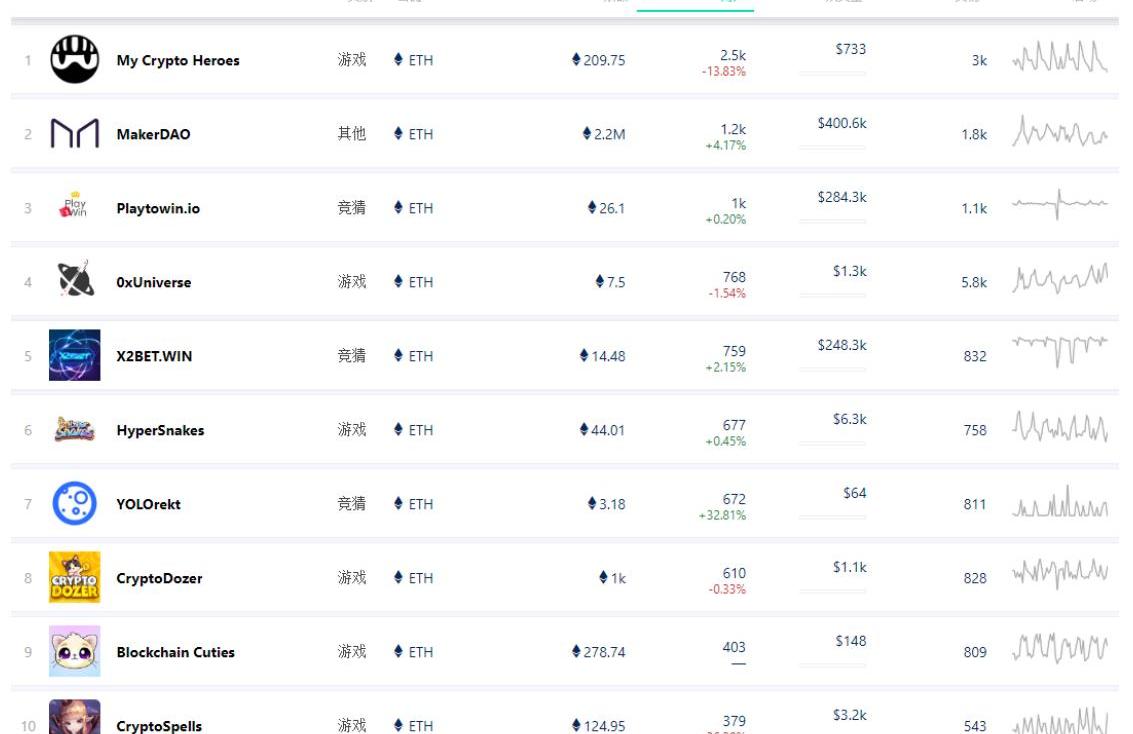1133x734 pixels.
Task: Click the 0xUniverse planet icon
Action: (x=75, y=281)
